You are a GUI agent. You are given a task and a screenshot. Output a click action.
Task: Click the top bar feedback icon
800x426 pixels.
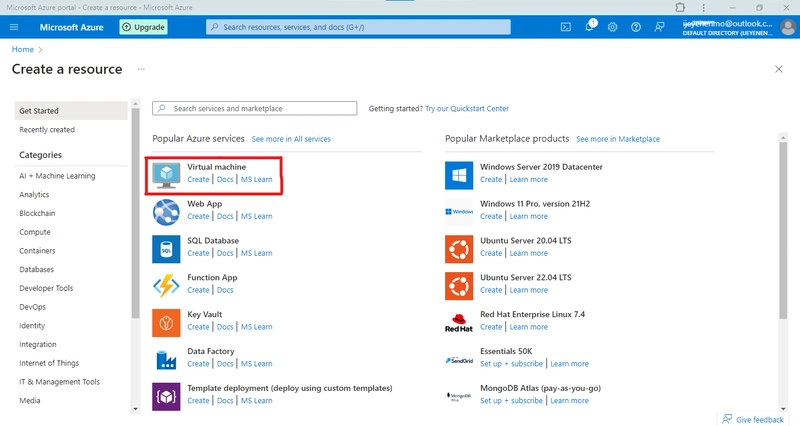coord(659,27)
